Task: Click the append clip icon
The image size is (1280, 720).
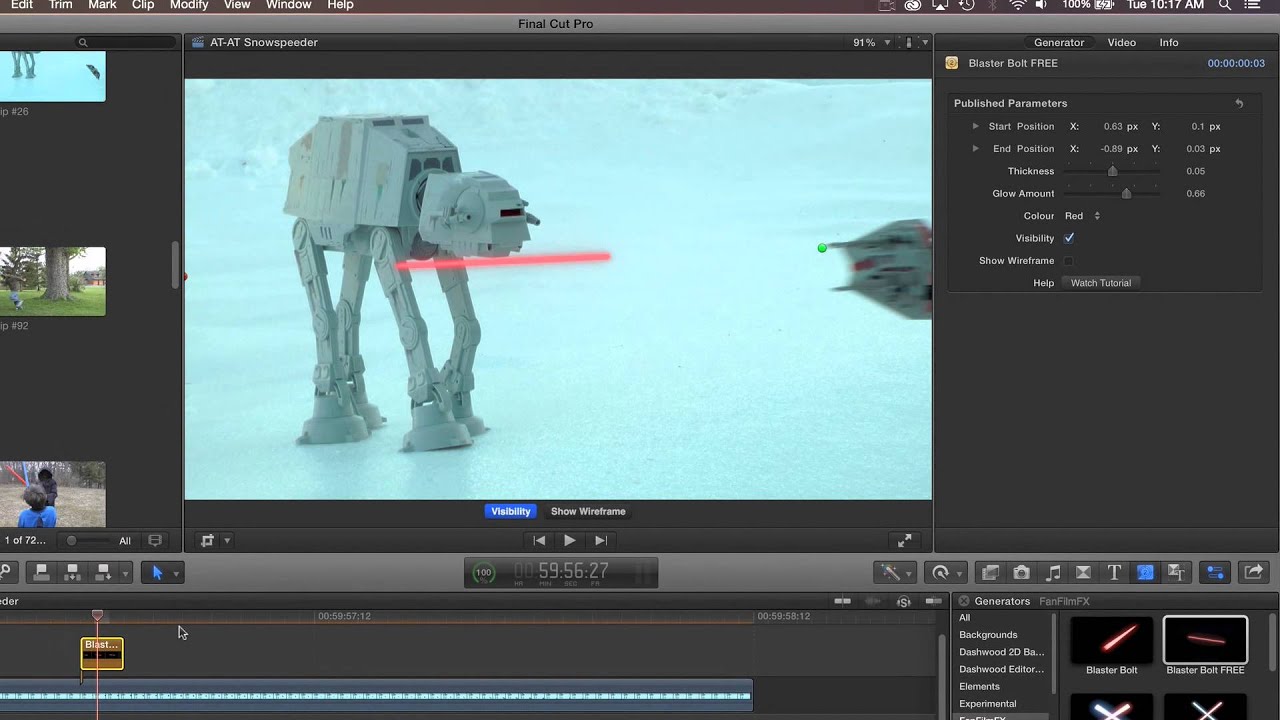Action: coord(103,572)
